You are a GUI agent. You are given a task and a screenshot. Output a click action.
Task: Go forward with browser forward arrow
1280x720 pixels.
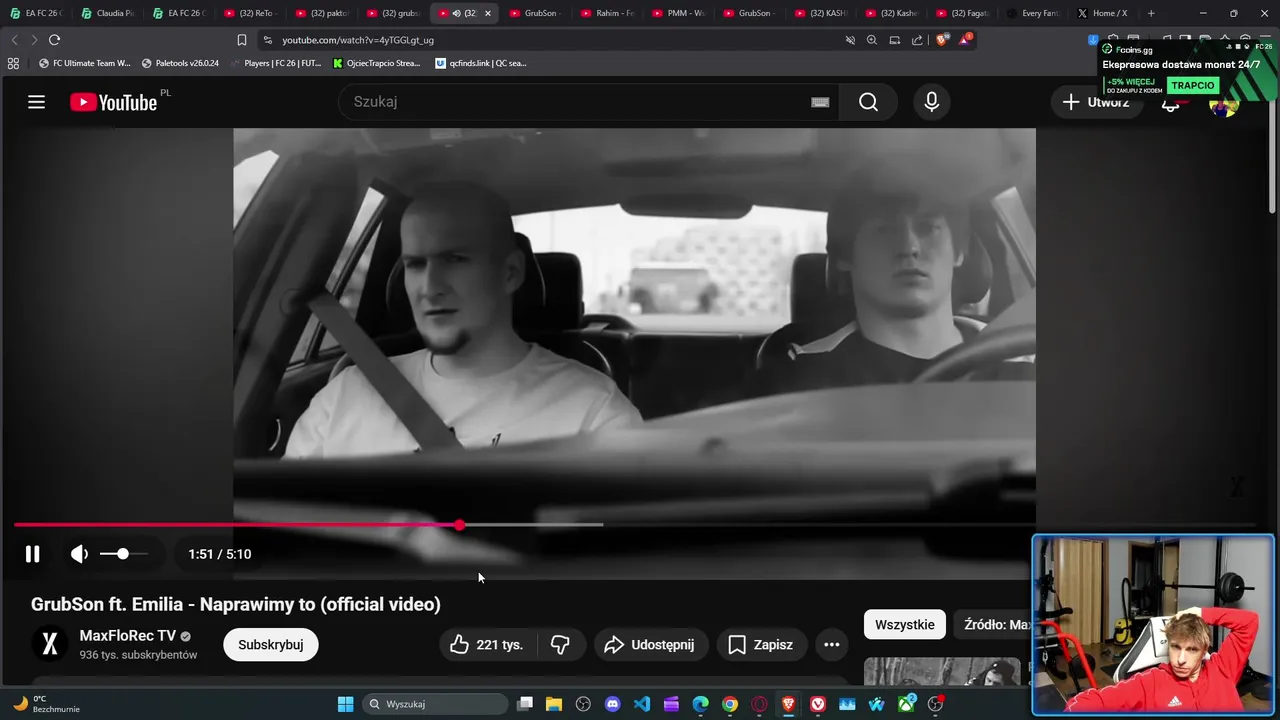(x=33, y=40)
